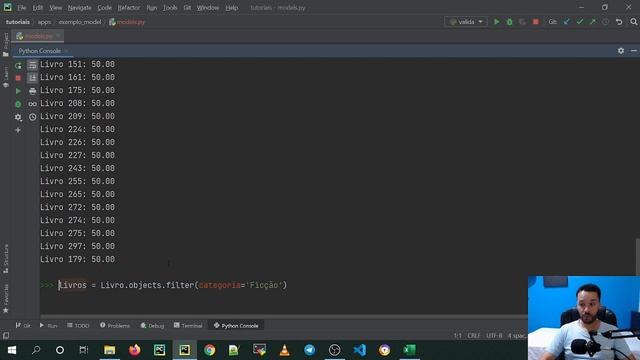The width and height of the screenshot is (640, 360).
Task: Open the Navigate menu
Action: pos(80,7)
